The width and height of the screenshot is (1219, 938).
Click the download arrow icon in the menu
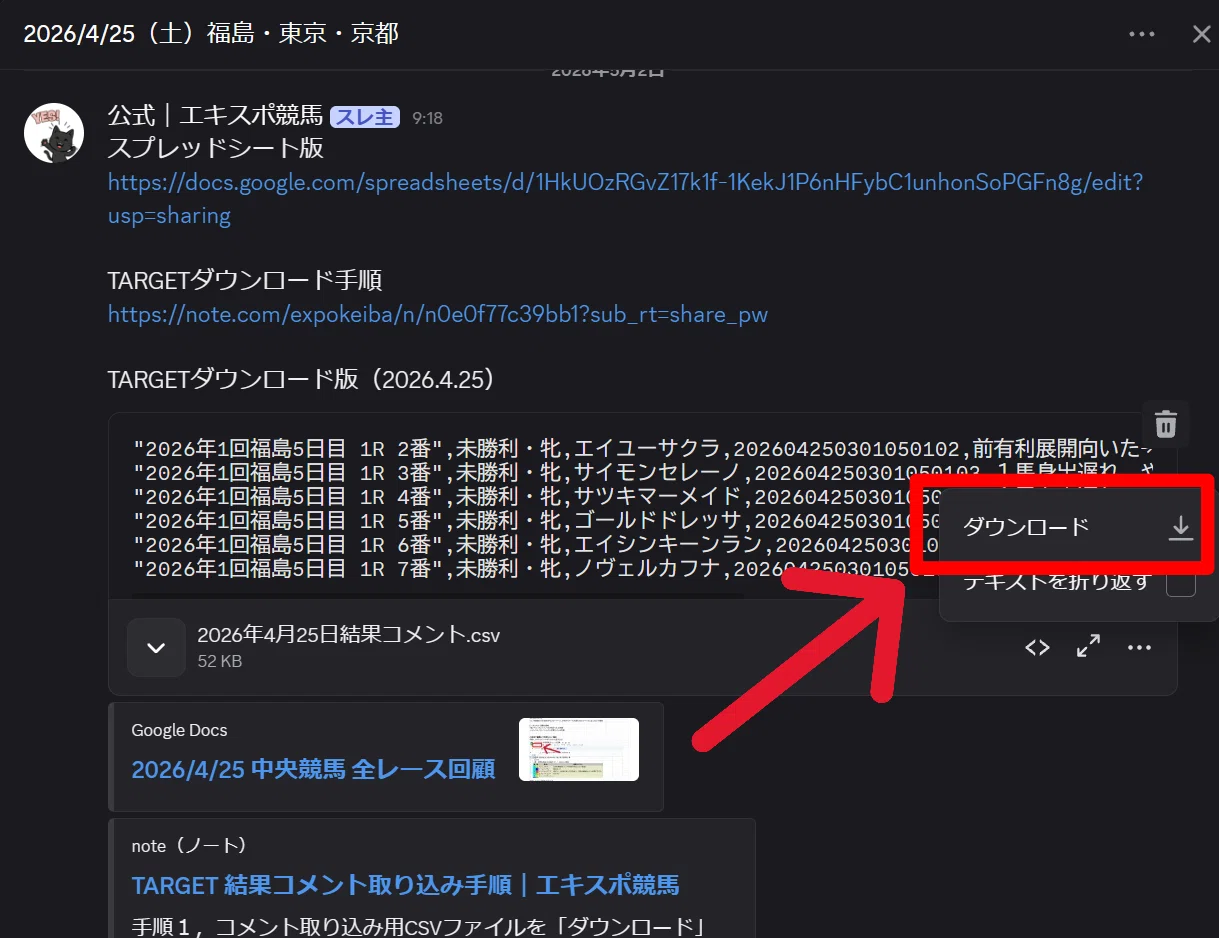(1181, 528)
